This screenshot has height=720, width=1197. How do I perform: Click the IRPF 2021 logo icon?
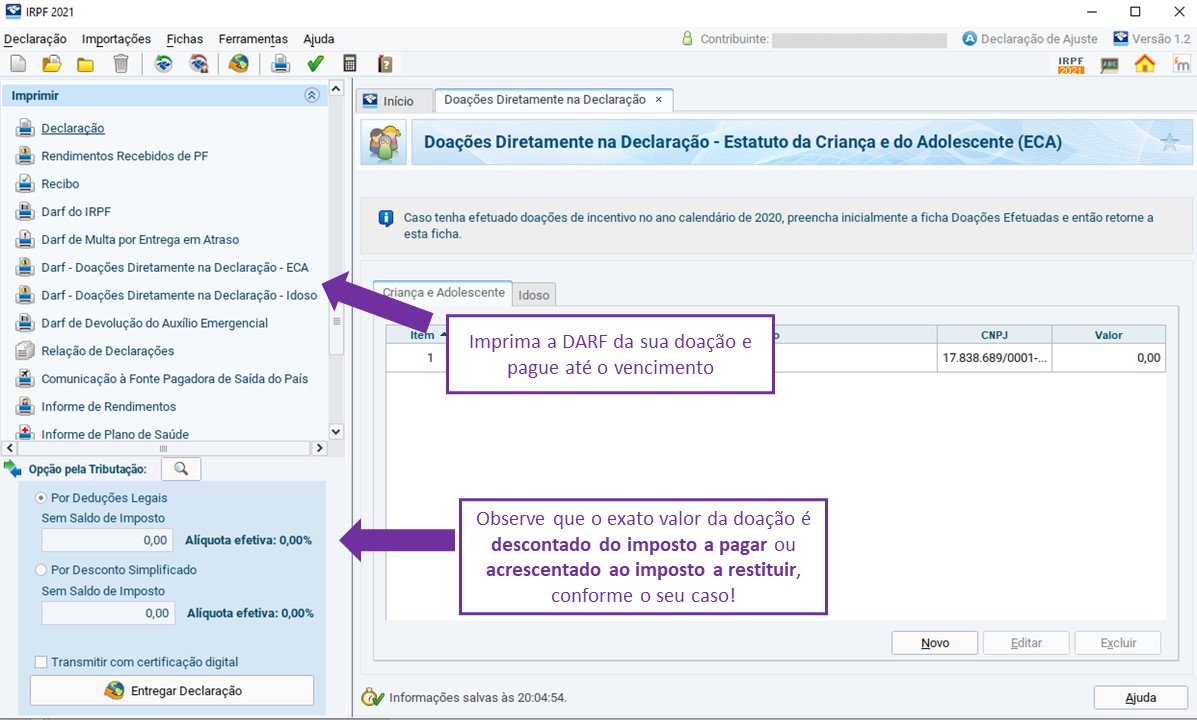point(1071,65)
